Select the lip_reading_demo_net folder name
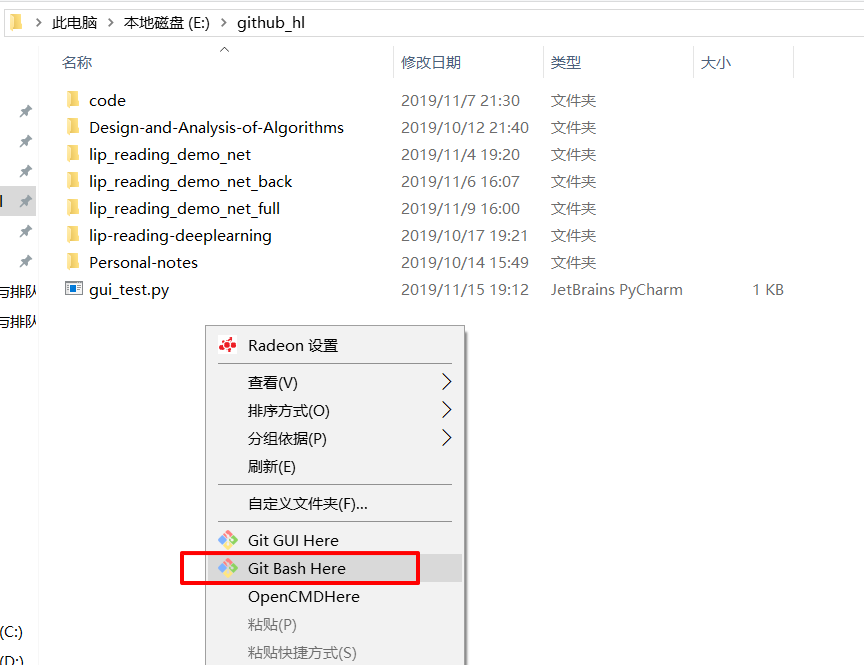The image size is (864, 665). [170, 154]
